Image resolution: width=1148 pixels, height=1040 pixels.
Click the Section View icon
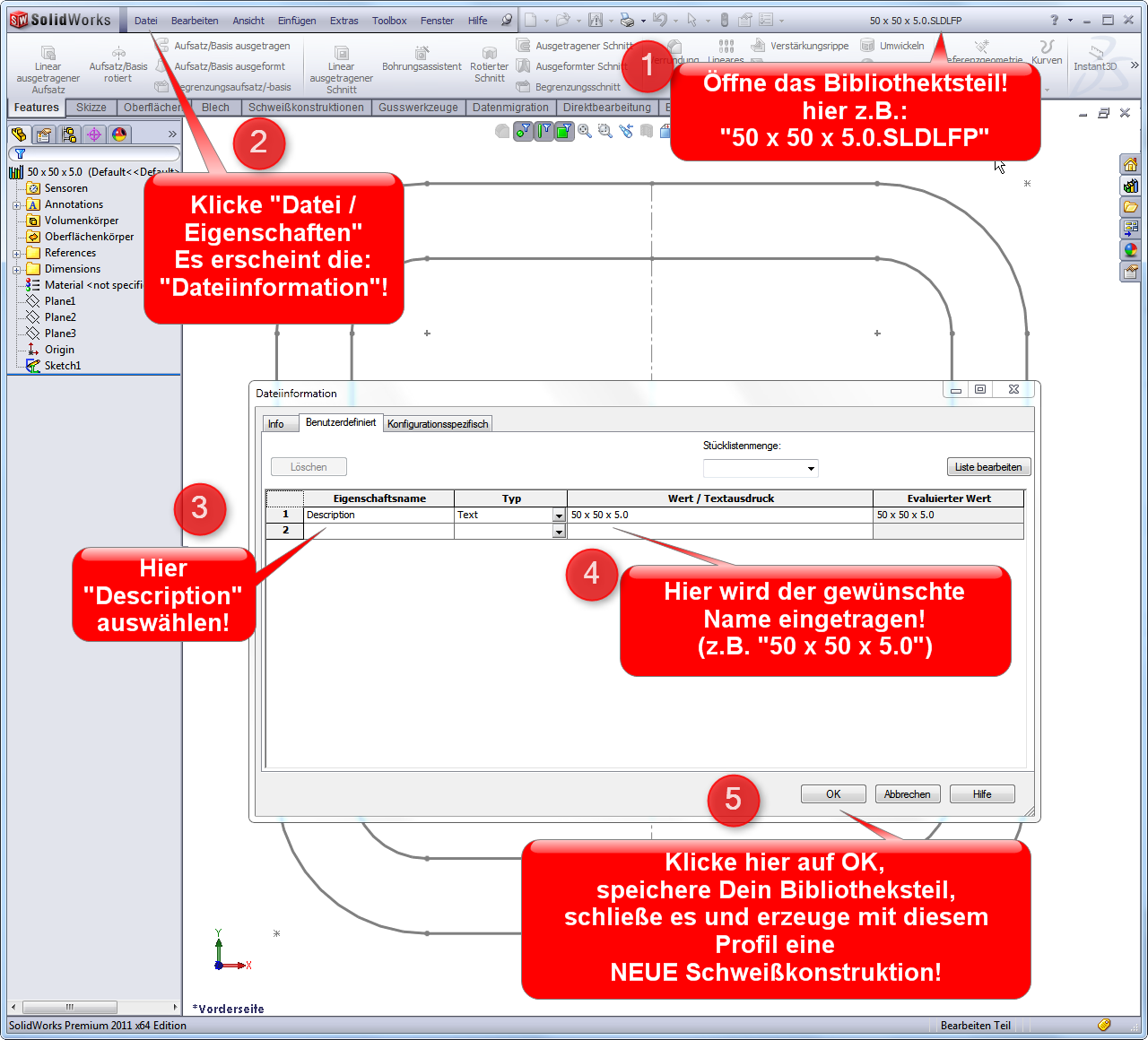coord(646,131)
